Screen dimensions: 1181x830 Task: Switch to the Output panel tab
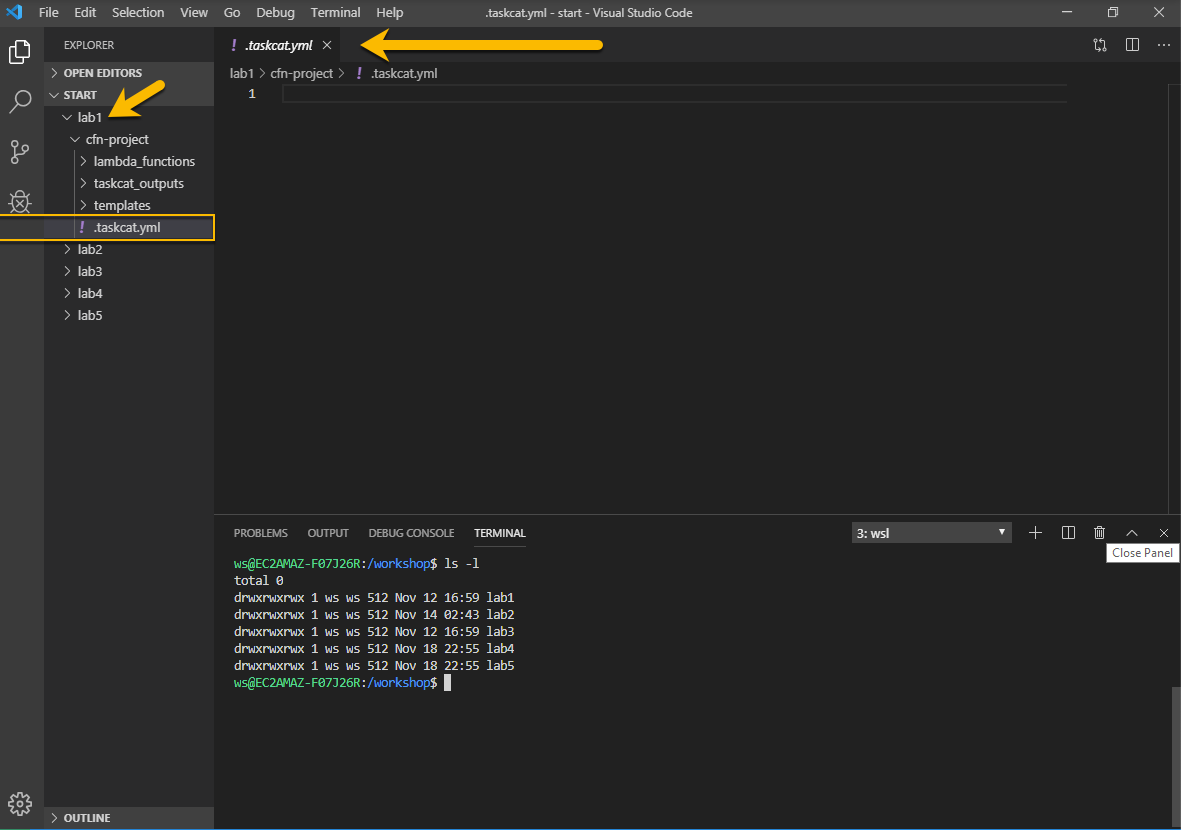328,533
